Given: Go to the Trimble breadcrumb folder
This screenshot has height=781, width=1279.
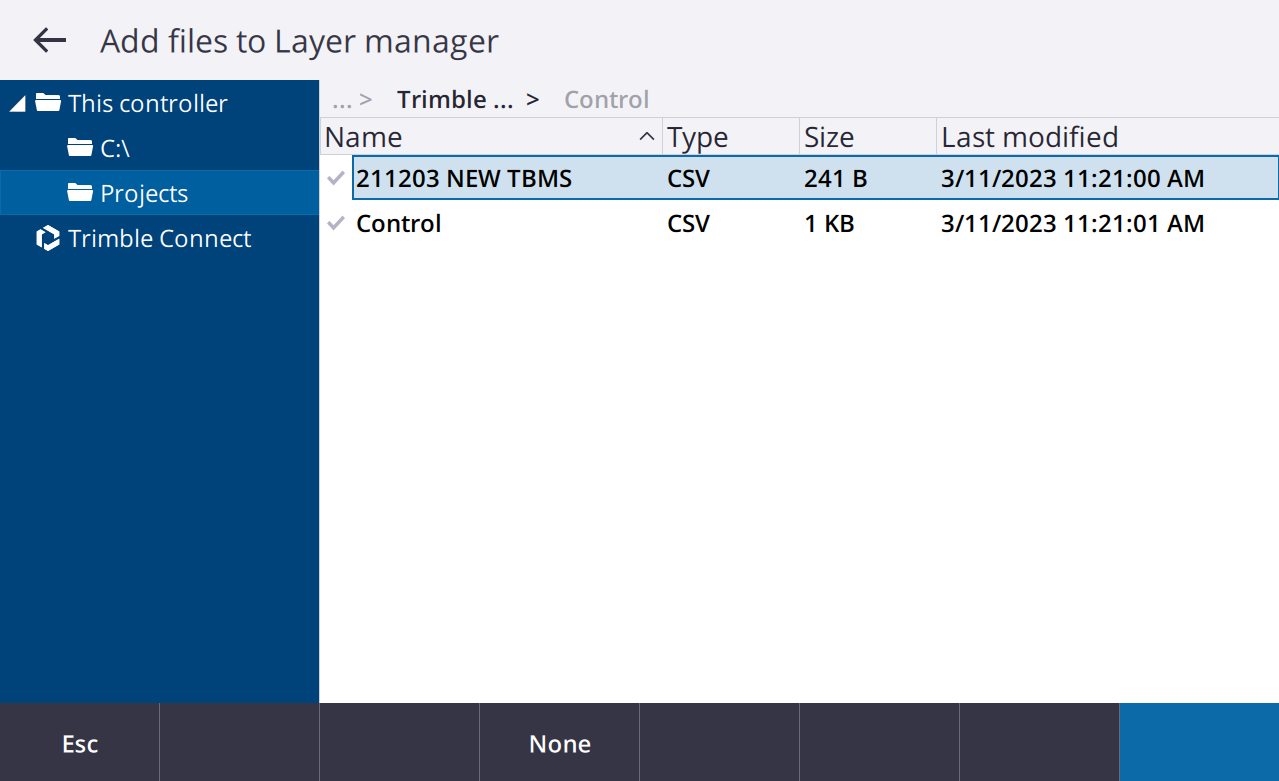Looking at the screenshot, I should [455, 100].
